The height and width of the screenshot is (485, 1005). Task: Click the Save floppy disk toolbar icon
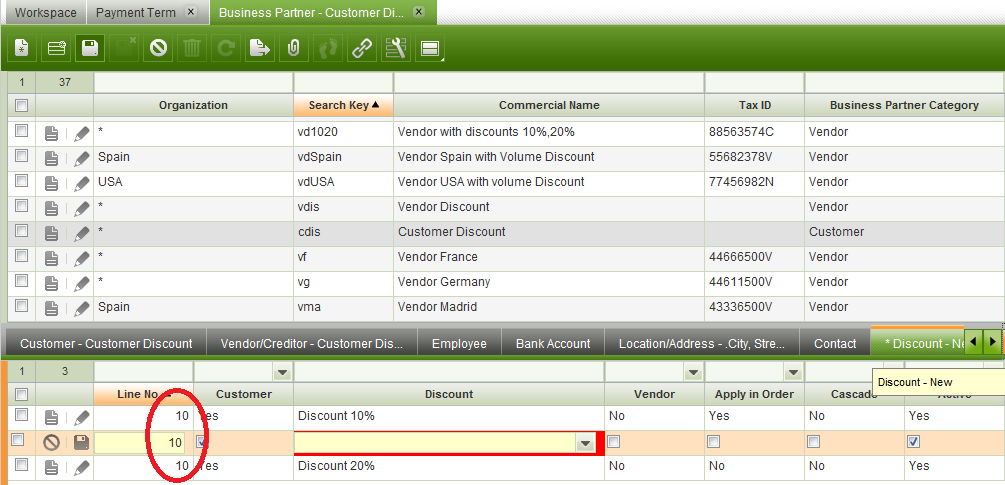click(90, 48)
